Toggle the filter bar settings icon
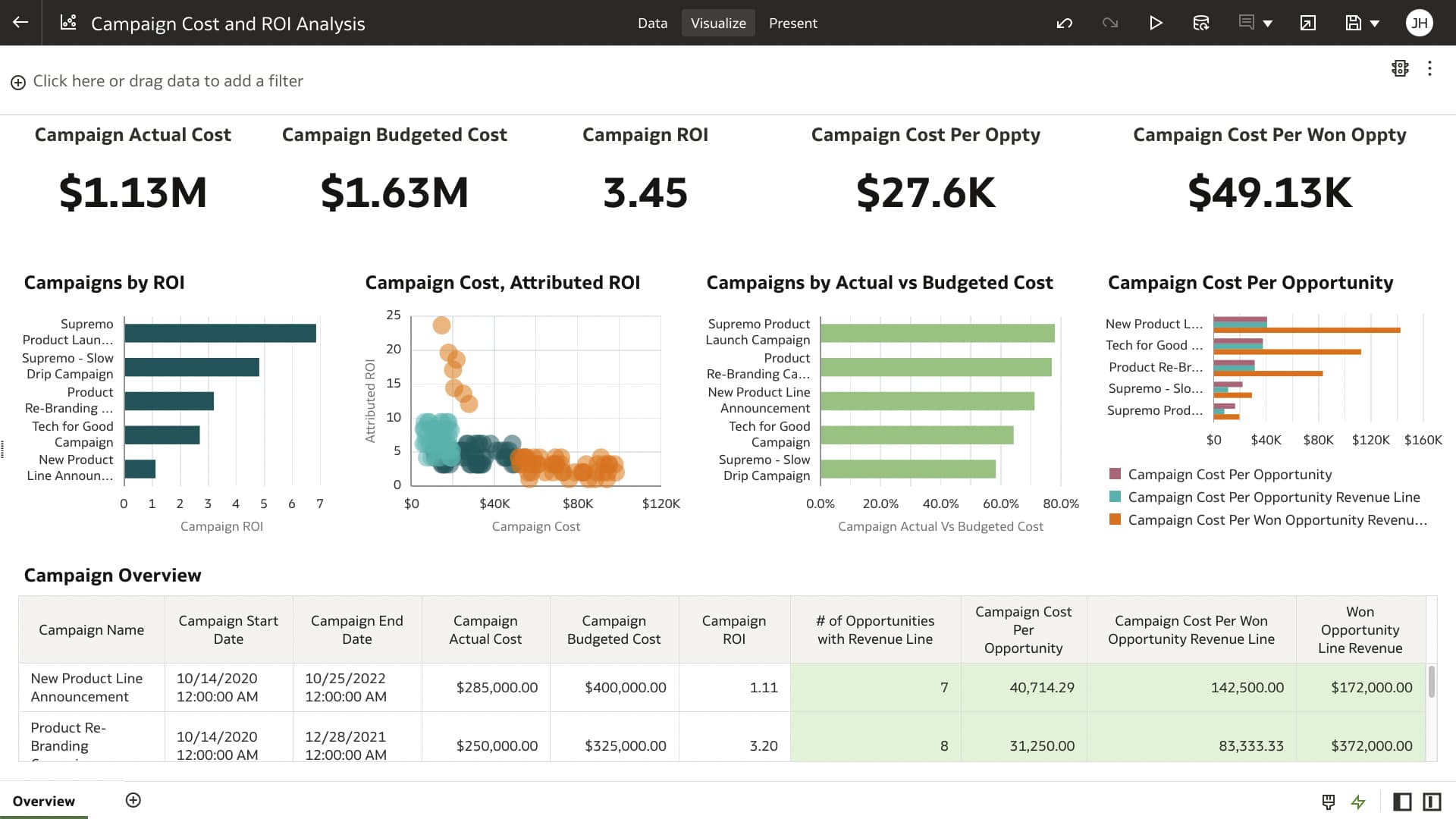The height and width of the screenshot is (819, 1456). tap(1400, 68)
